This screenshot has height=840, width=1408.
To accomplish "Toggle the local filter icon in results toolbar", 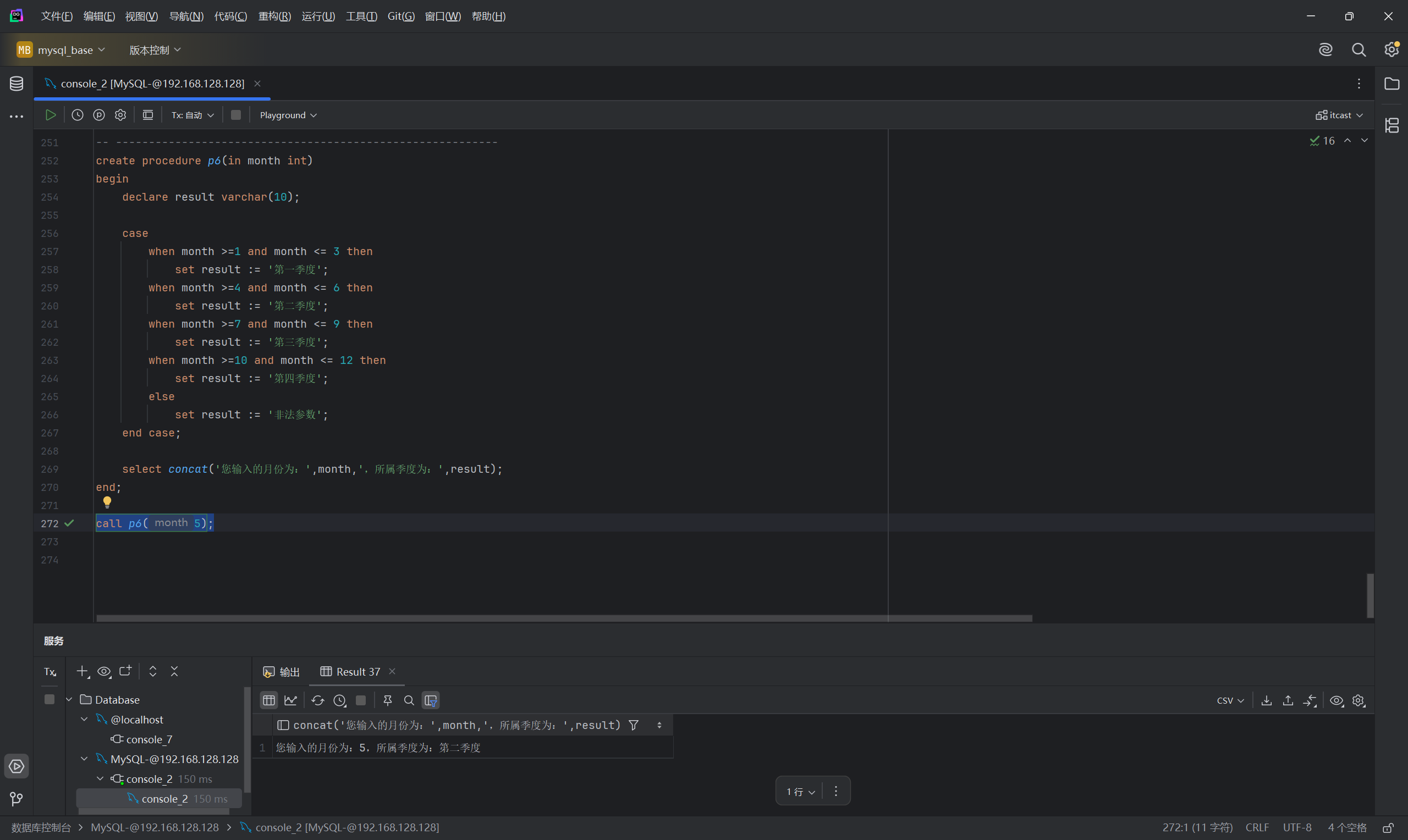I will click(x=431, y=700).
